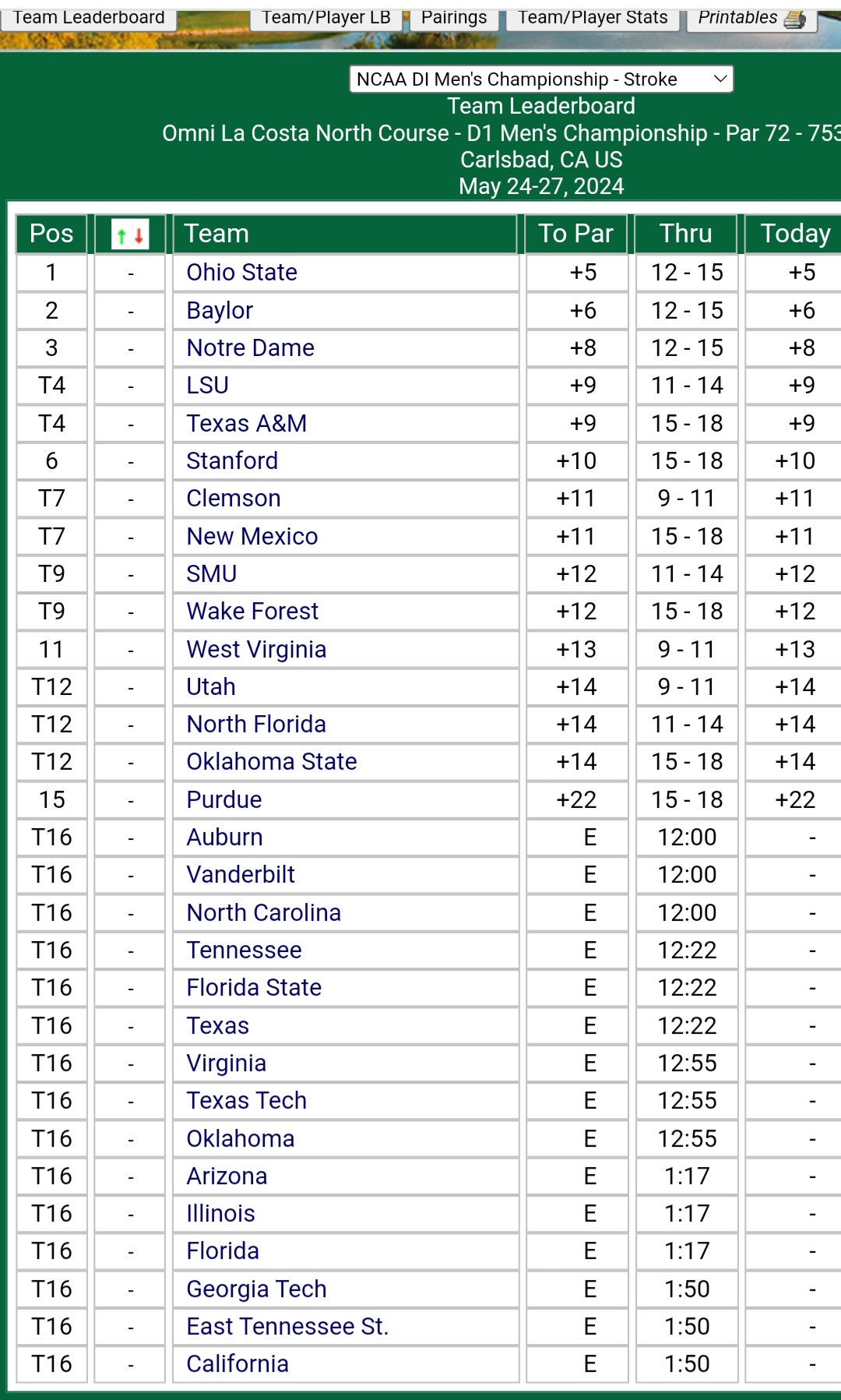Open the Wake Forest team link
The width and height of the screenshot is (841, 1400).
coord(252,612)
